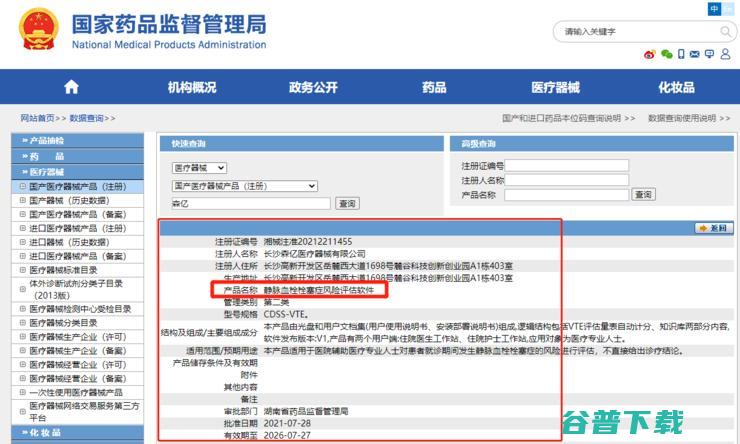Viewport: 740px width, 444px height.
Task: Click quick search field containing 森亿
Action: pos(251,203)
